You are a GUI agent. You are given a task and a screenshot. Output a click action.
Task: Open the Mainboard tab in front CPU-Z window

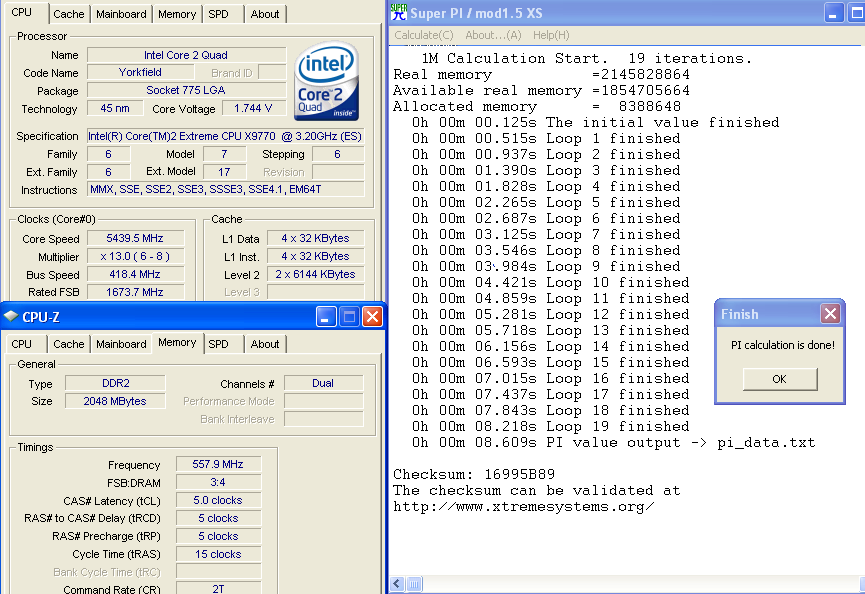[x=121, y=344]
